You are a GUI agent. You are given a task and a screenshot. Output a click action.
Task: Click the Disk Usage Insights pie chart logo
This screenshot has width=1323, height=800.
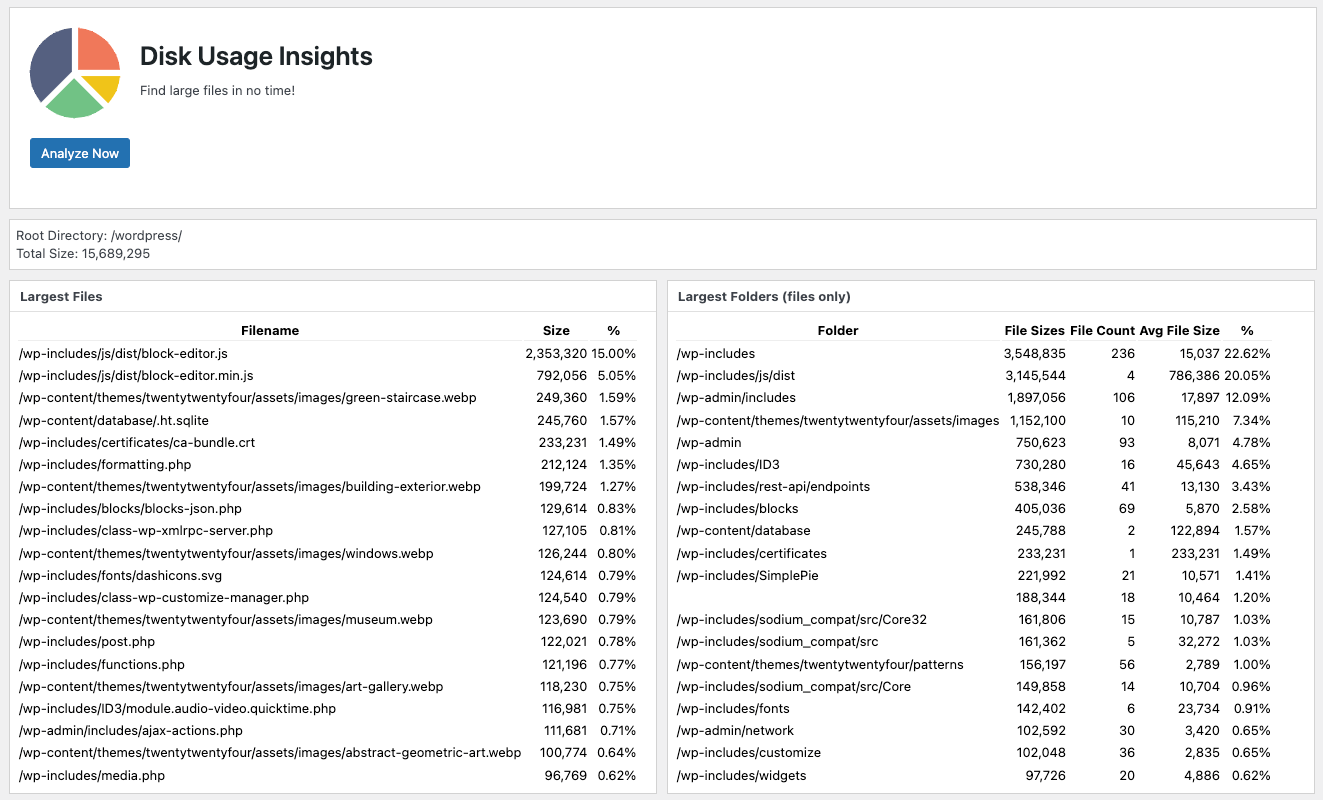pyautogui.click(x=75, y=73)
